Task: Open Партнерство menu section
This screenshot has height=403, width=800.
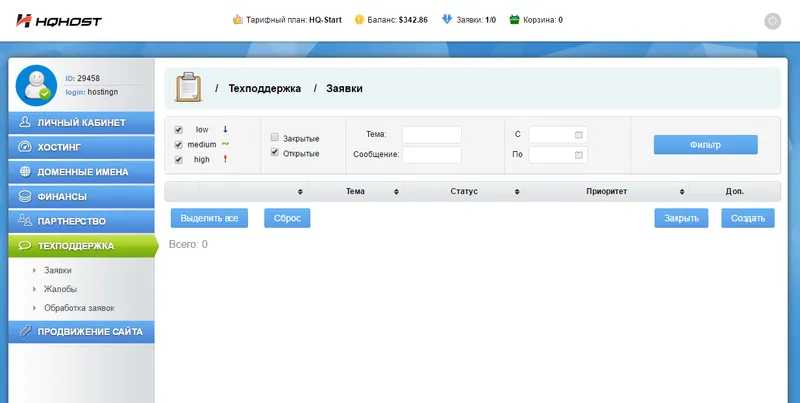Action: [x=81, y=221]
